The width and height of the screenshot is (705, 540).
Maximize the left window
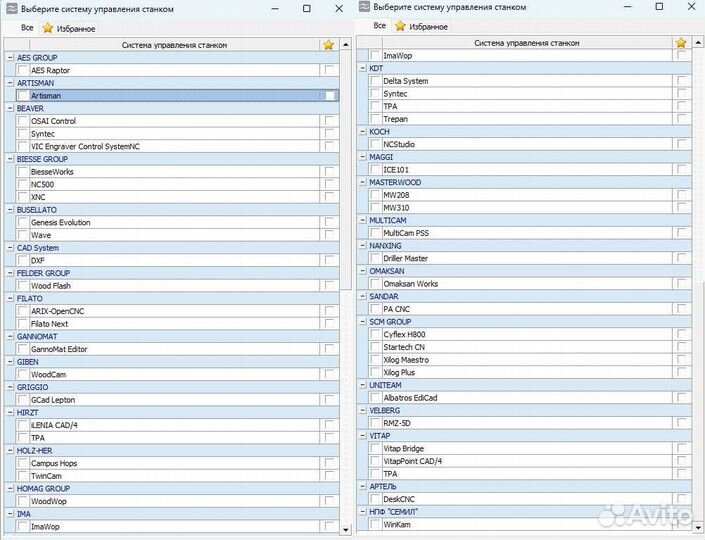point(307,8)
